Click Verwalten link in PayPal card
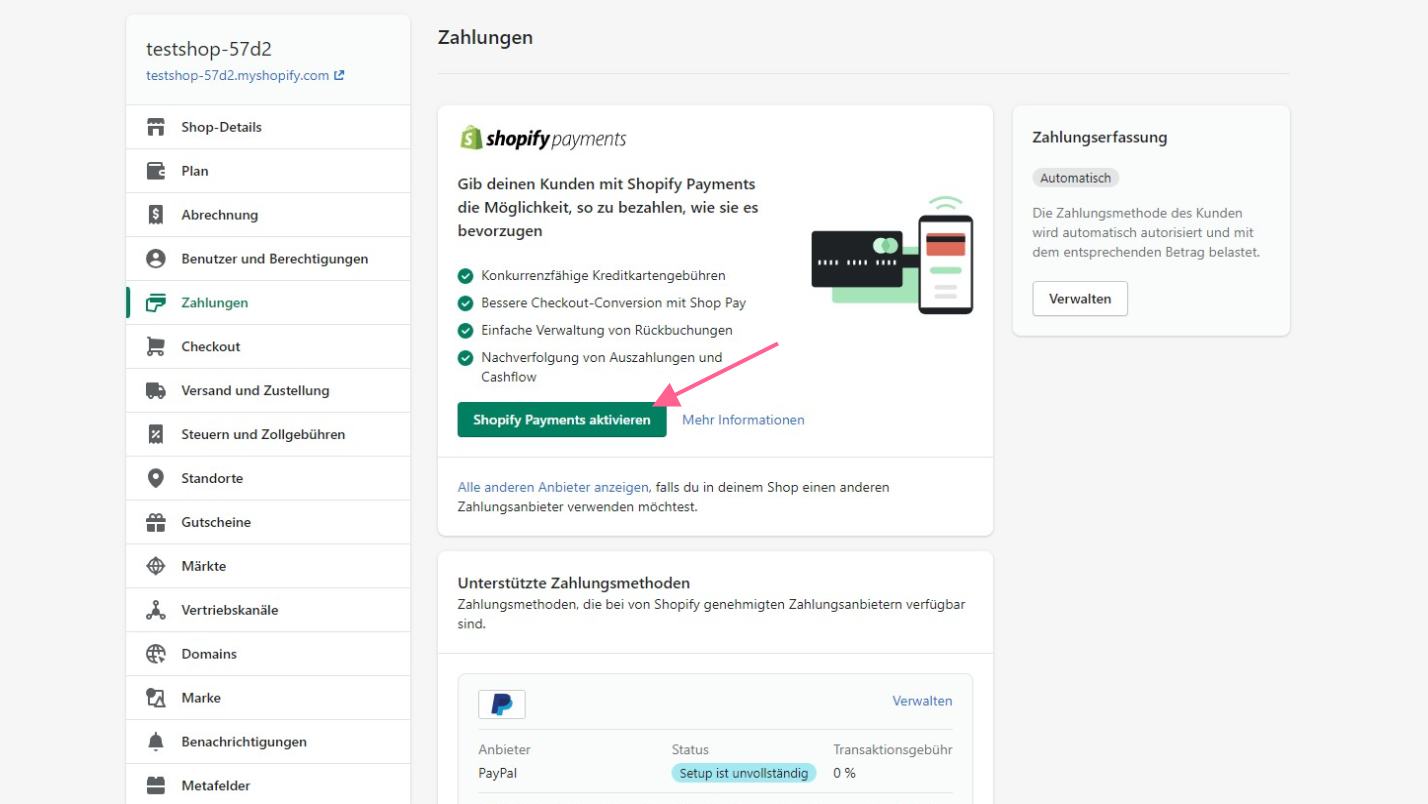Image resolution: width=1428 pixels, height=804 pixels. pos(922,701)
